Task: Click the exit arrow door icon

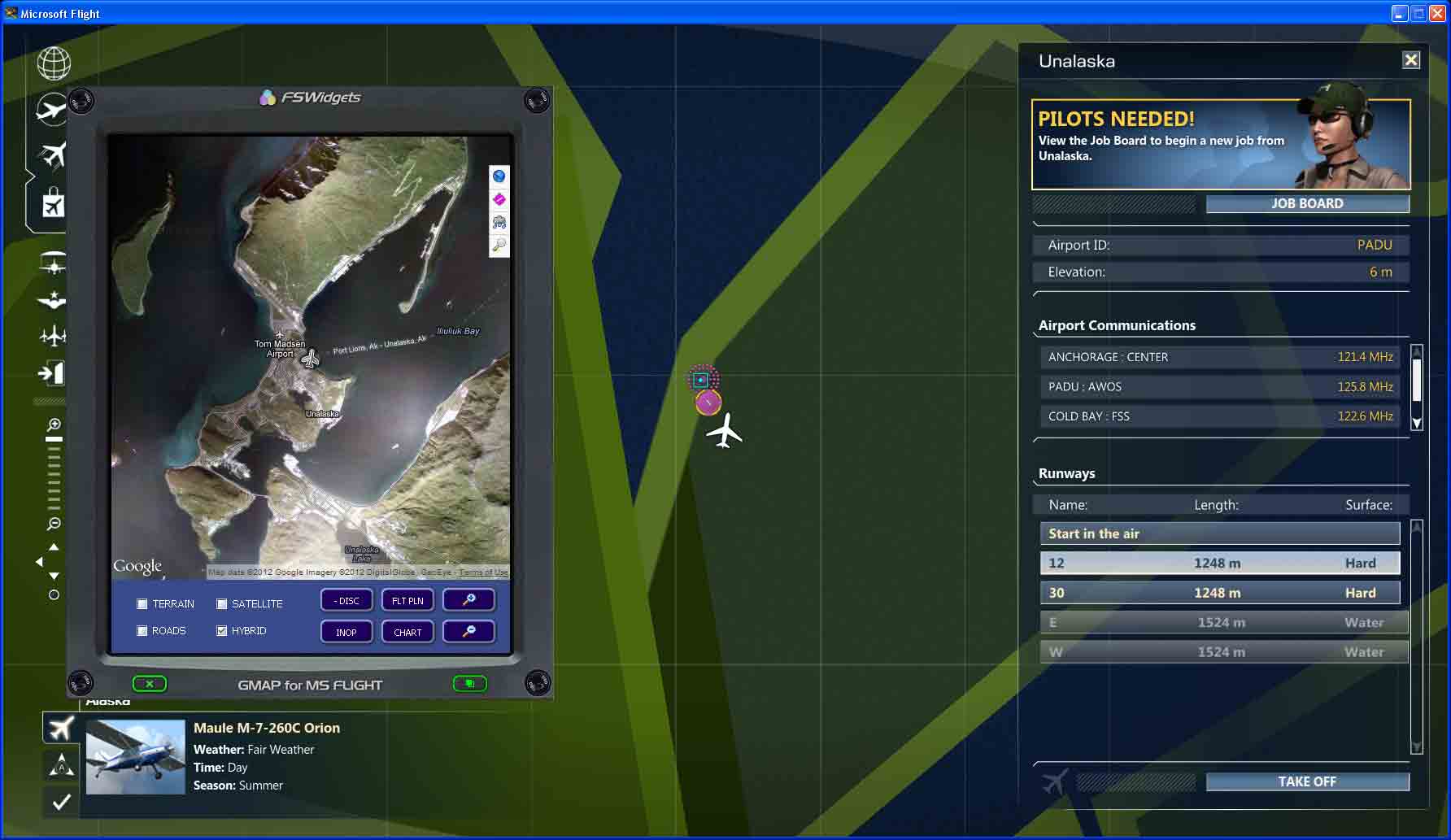Action: [51, 373]
